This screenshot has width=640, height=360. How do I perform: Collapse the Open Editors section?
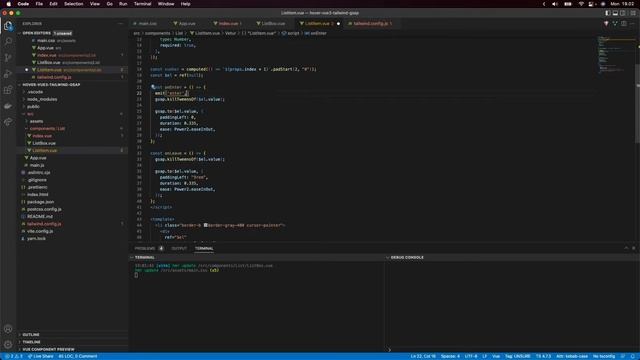[x=19, y=33]
